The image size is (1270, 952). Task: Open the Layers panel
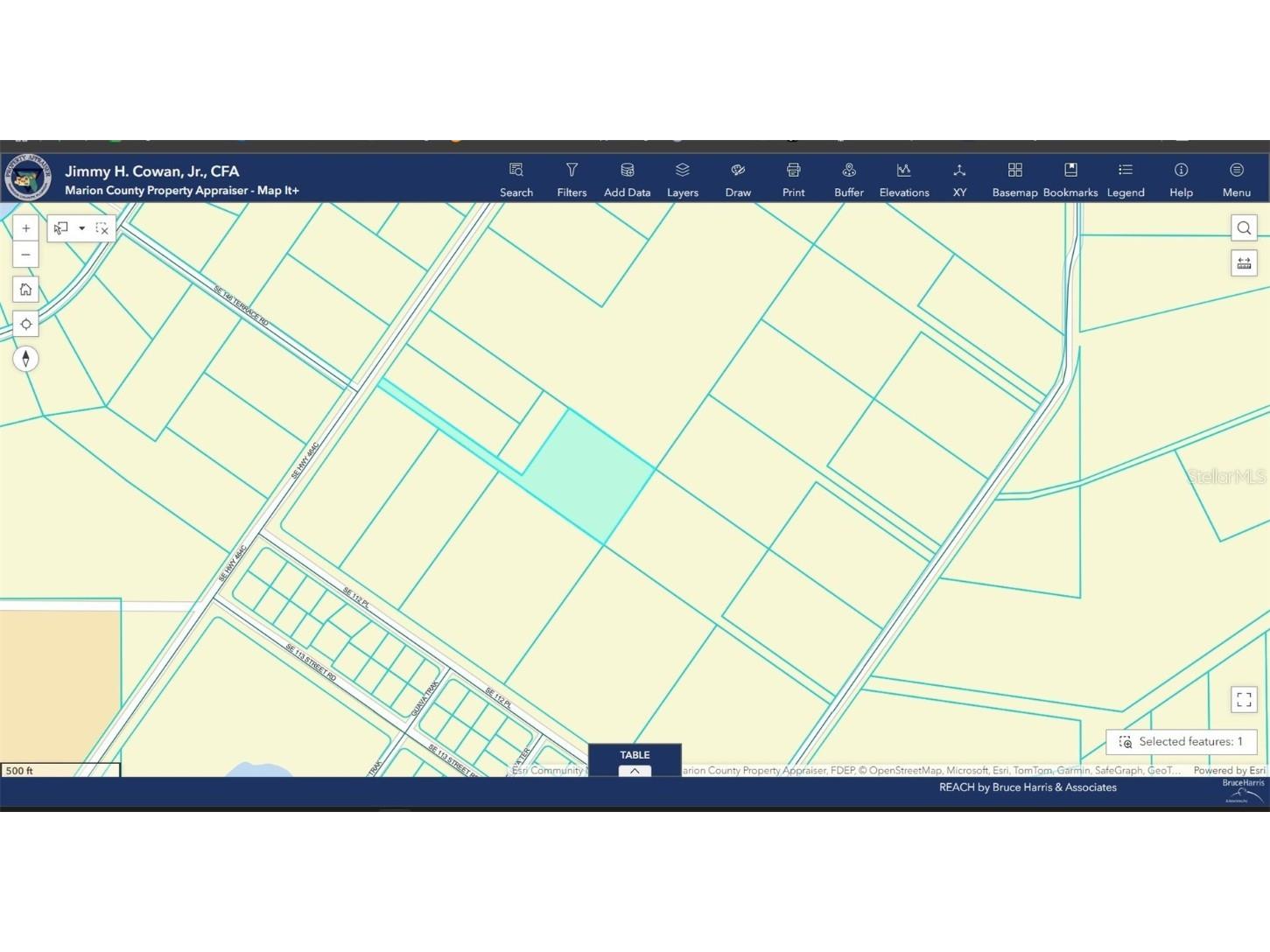(682, 178)
